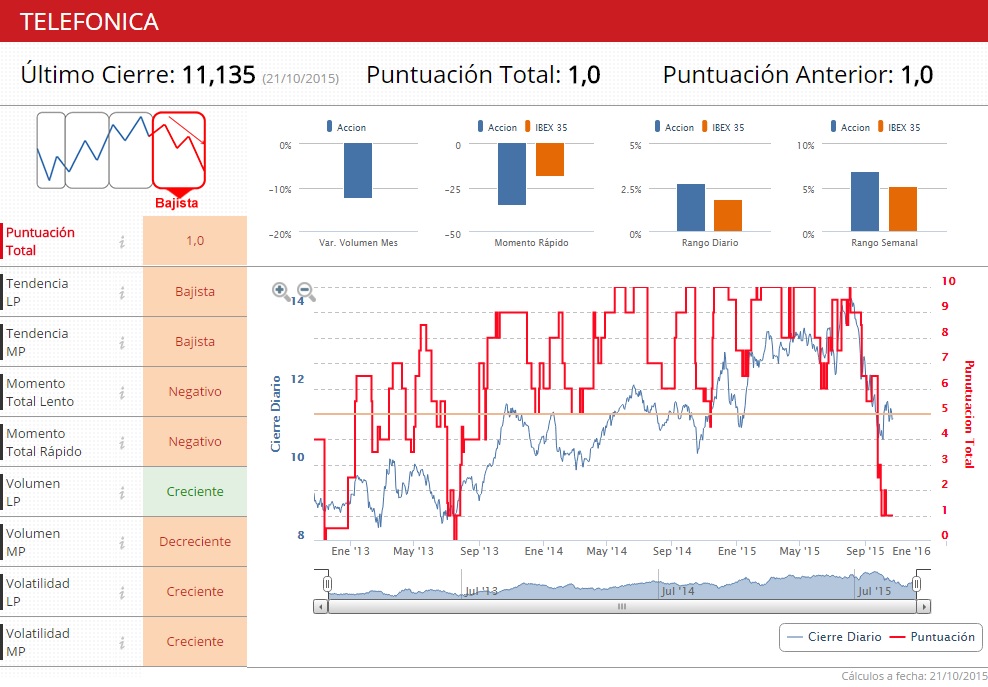
Task: Click the Cierre Diario y-axis title
Action: (x=275, y=413)
